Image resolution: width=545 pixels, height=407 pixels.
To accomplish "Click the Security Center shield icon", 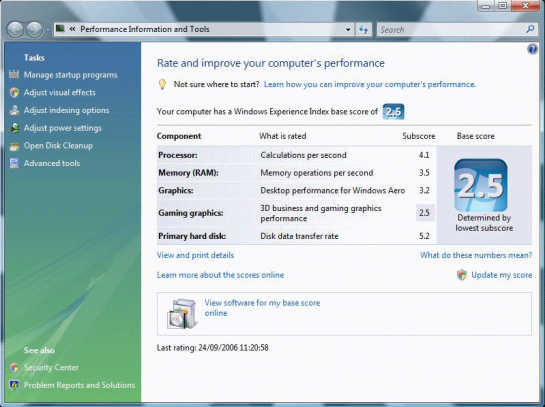I will coord(14,367).
